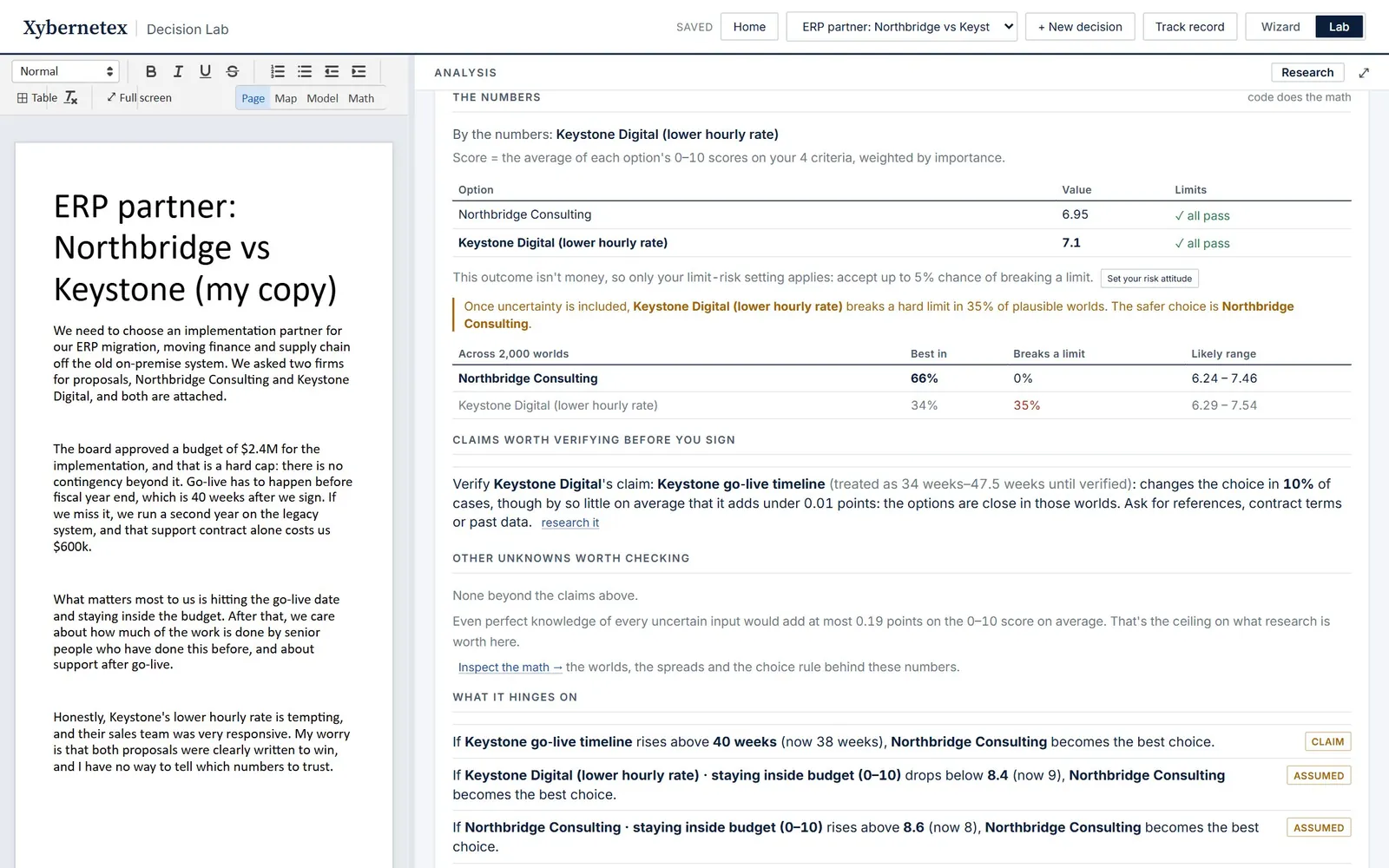
Task: Click the paragraph about the $2.4M budget
Action: (203, 497)
